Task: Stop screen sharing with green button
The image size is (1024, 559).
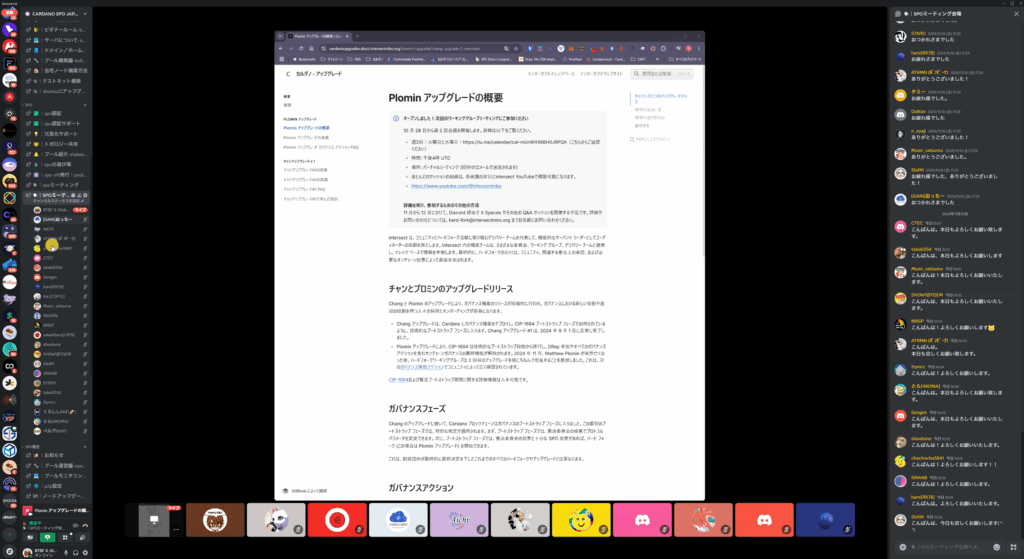Action: [x=47, y=537]
